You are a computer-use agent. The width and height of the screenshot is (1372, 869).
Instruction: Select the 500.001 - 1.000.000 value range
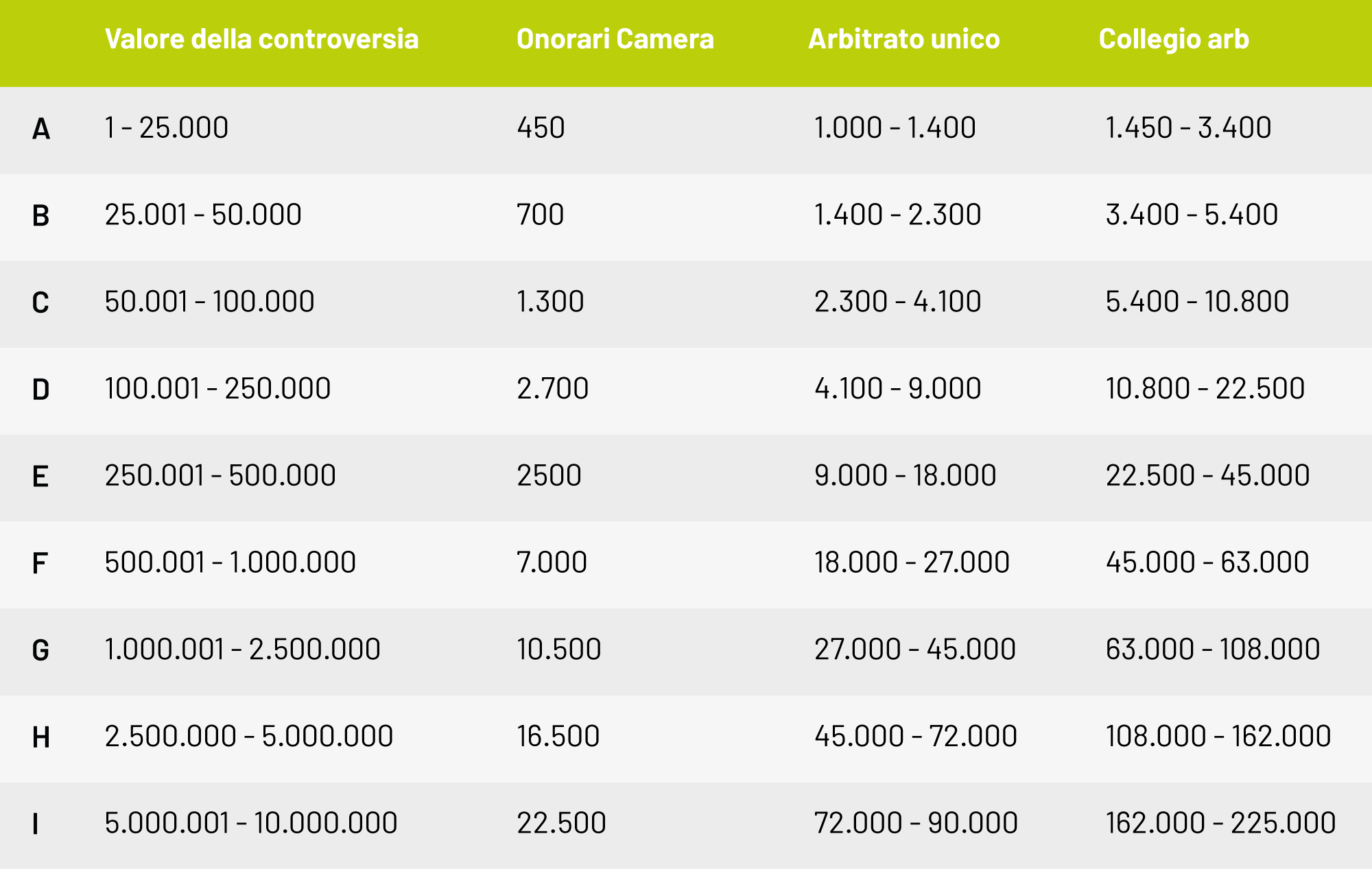[230, 562]
